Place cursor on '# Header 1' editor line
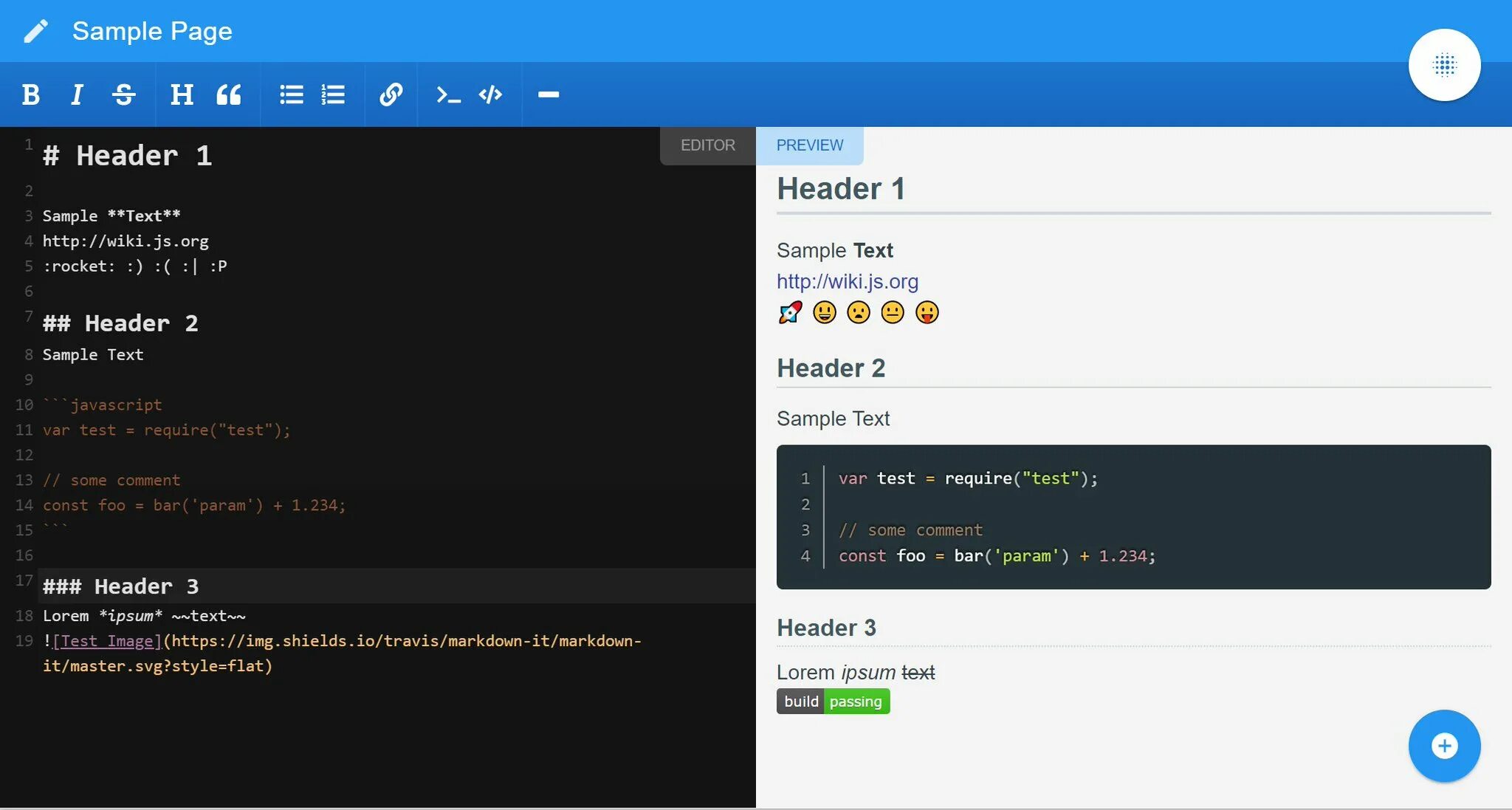 click(127, 156)
